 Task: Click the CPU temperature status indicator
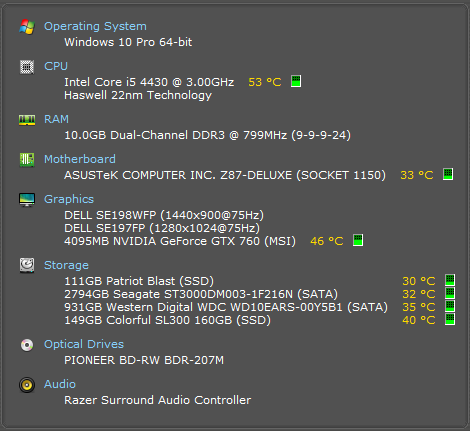point(296,81)
